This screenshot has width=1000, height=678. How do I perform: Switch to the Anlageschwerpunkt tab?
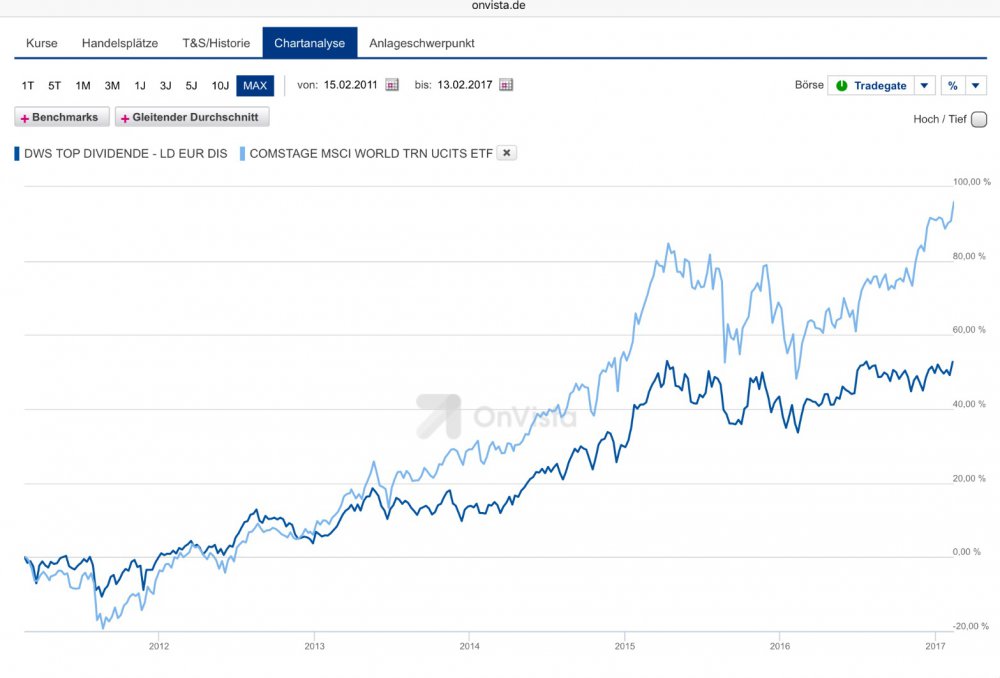(421, 43)
